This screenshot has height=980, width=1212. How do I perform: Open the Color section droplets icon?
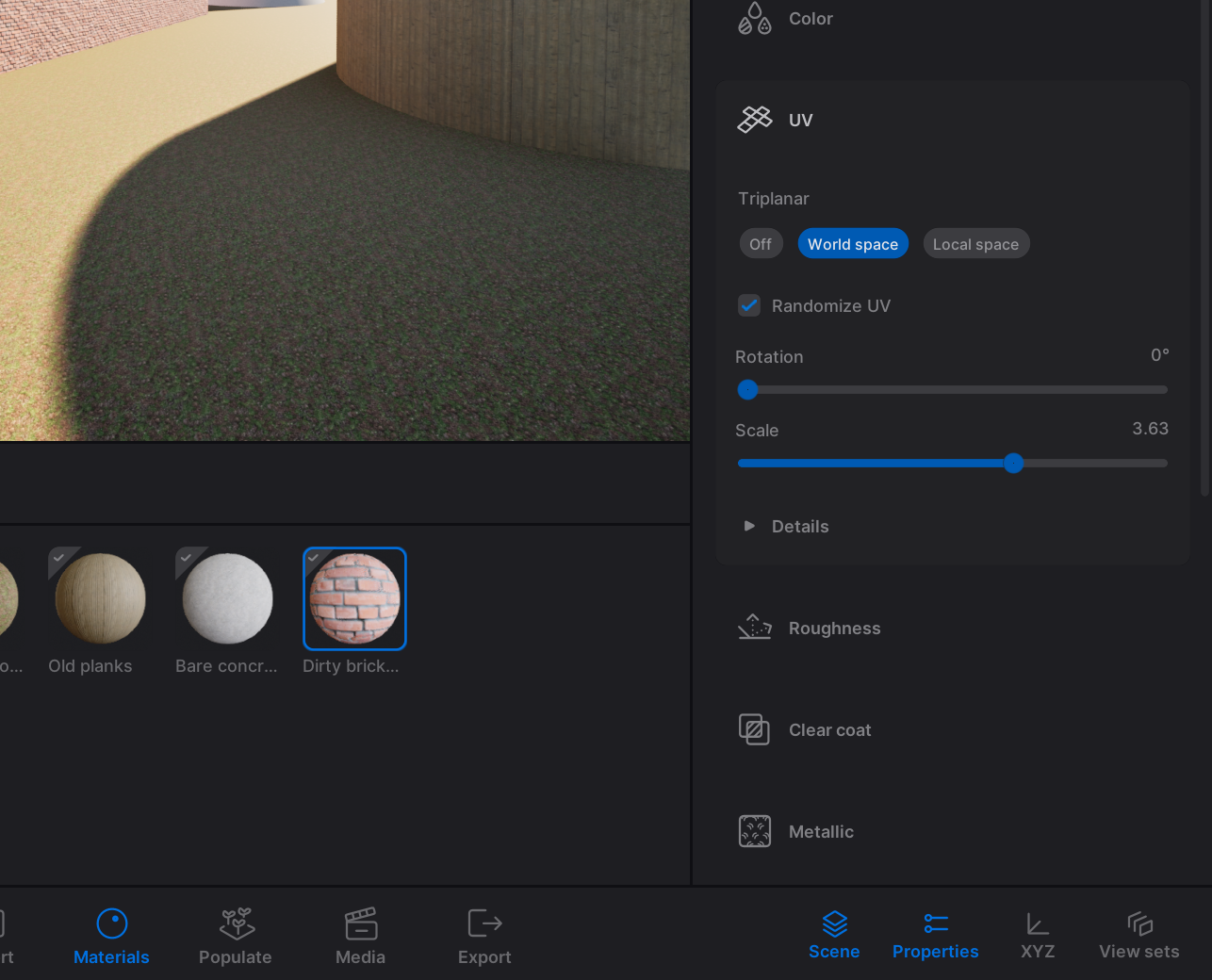(754, 19)
